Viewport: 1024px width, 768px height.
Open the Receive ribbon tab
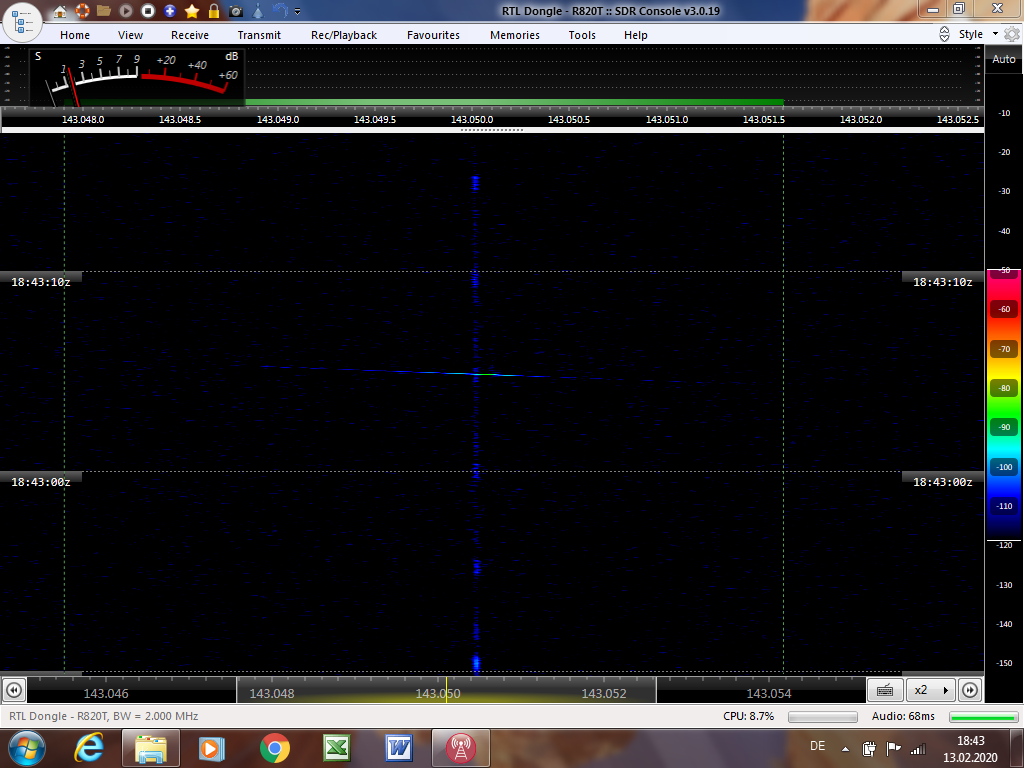click(190, 35)
